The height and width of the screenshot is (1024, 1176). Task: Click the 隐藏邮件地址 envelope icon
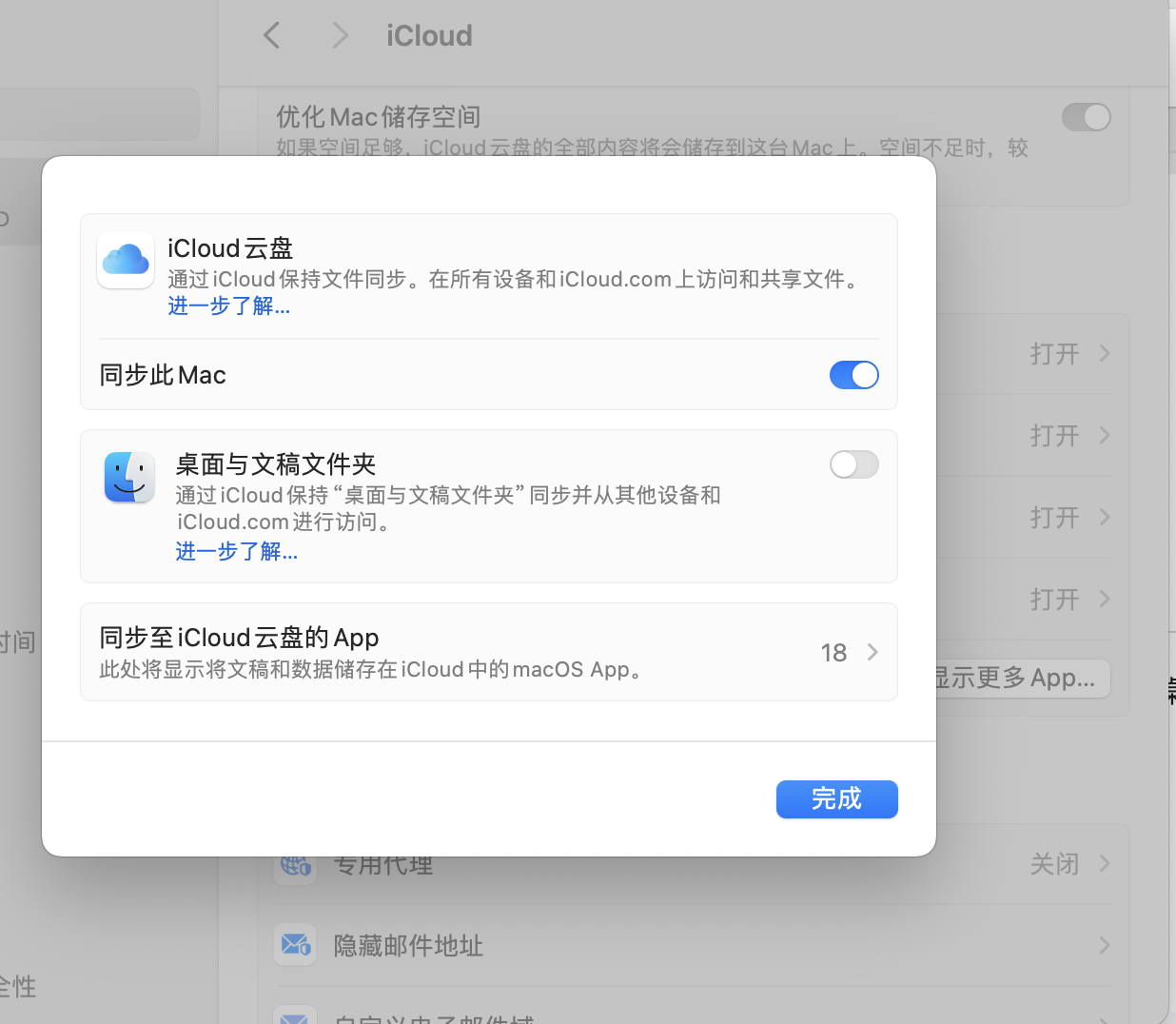point(295,945)
